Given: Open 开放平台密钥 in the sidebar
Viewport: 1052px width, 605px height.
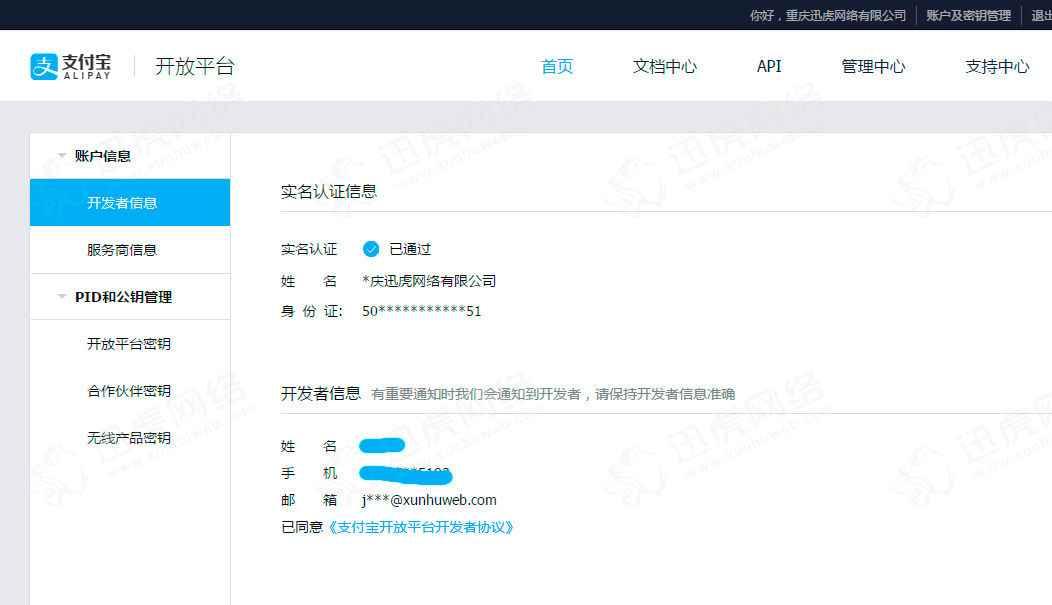Looking at the screenshot, I should (x=128, y=344).
